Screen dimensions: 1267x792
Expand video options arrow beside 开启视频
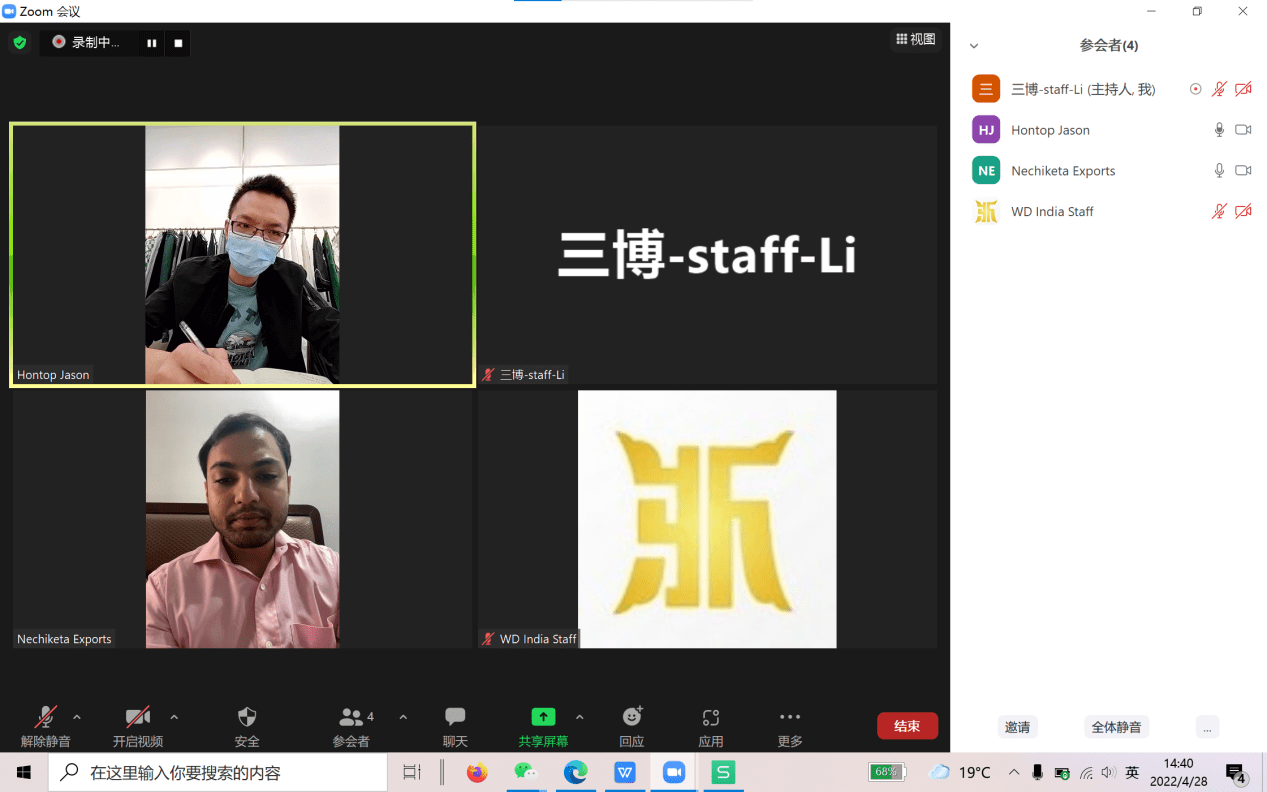[174, 717]
